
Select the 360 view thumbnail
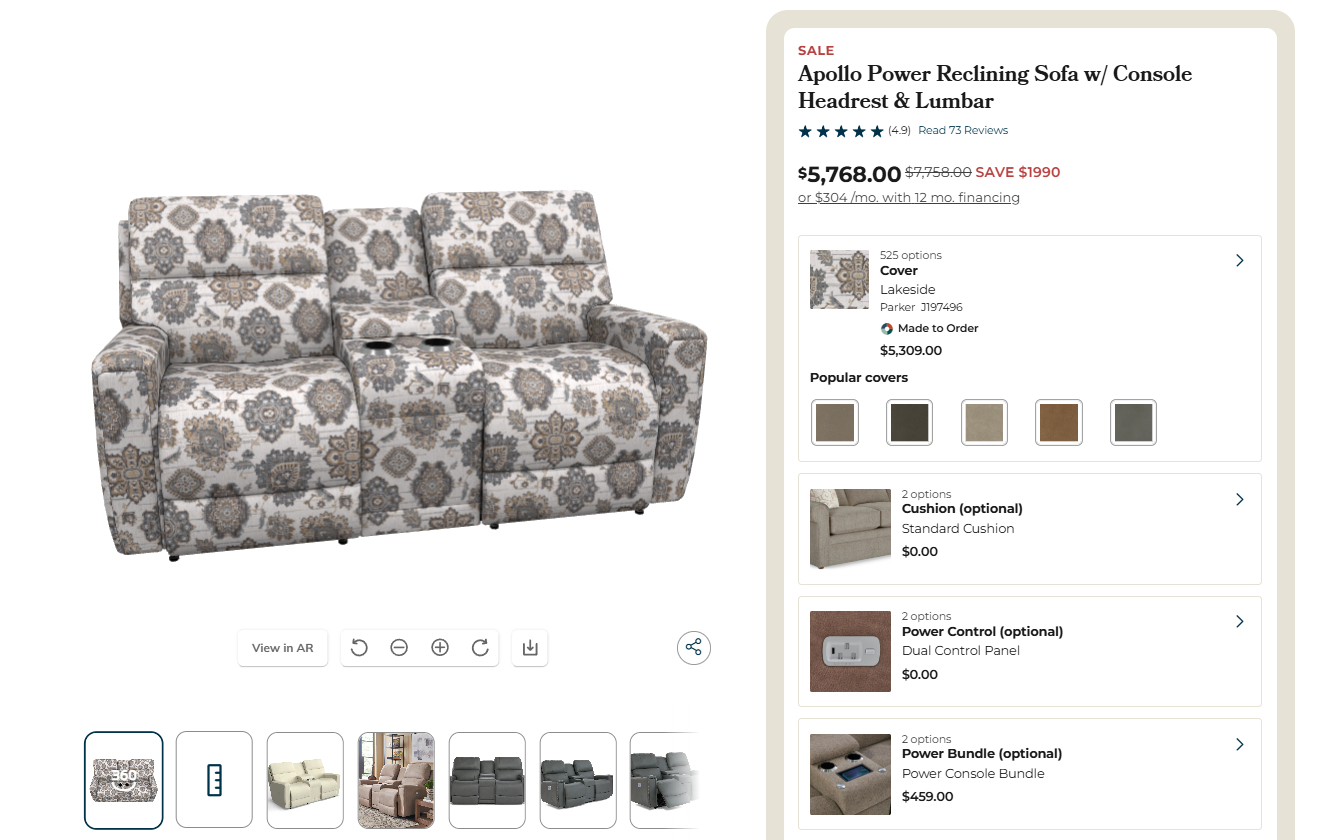coord(124,780)
